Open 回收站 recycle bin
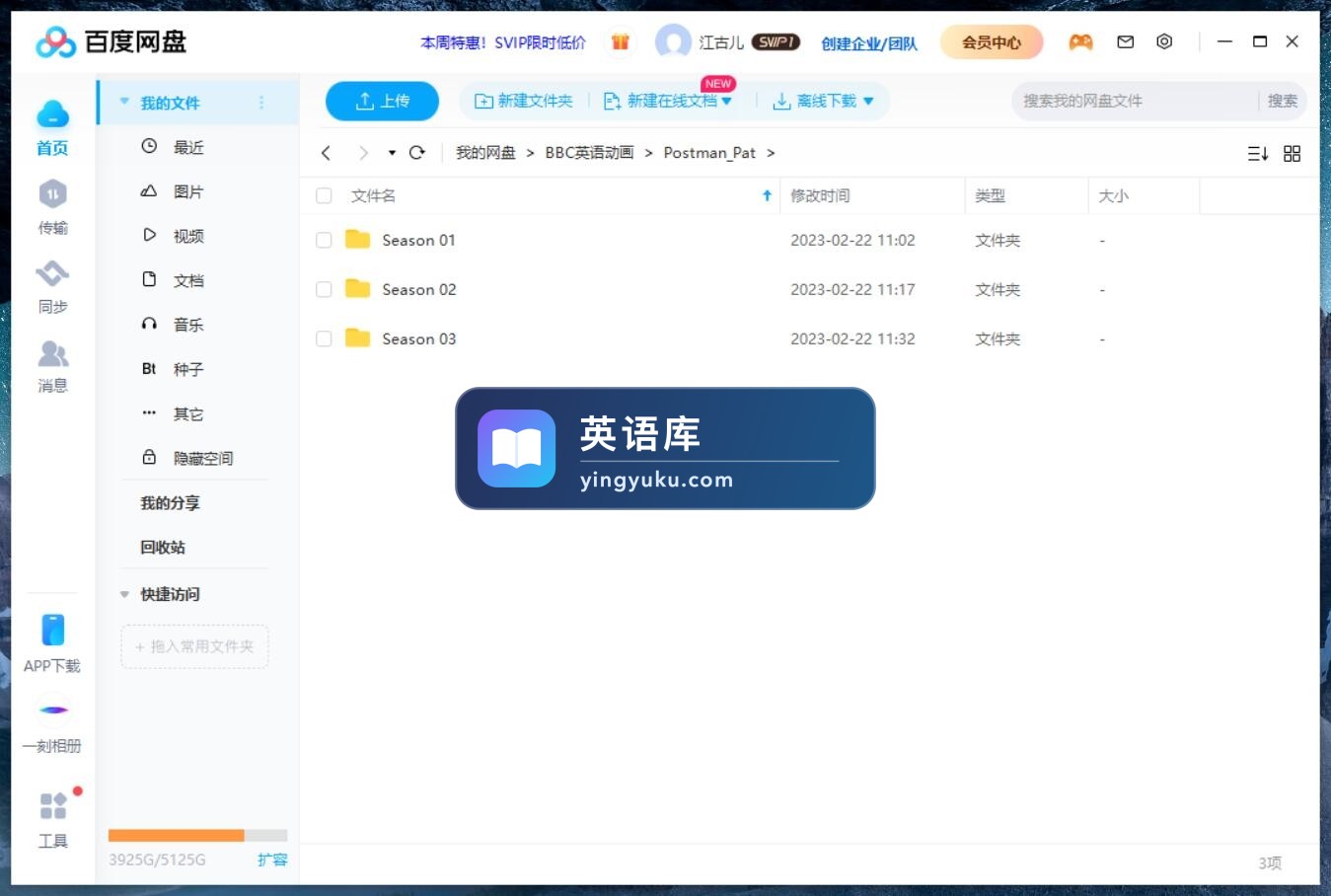Screen dimensions: 1331x896 (x=163, y=547)
